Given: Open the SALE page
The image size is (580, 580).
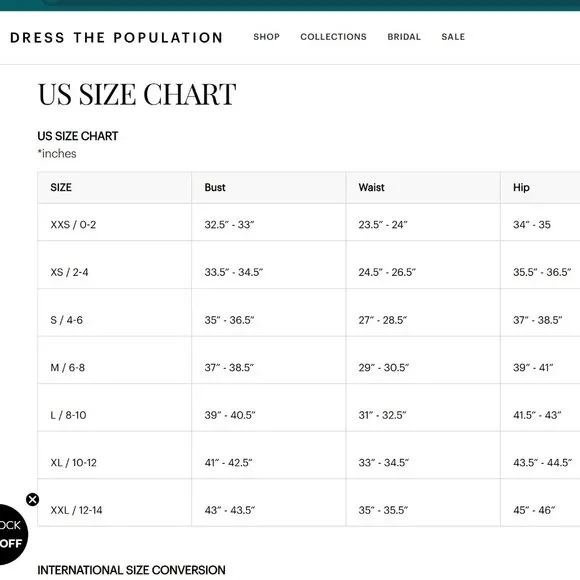Looking at the screenshot, I should tap(453, 37).
